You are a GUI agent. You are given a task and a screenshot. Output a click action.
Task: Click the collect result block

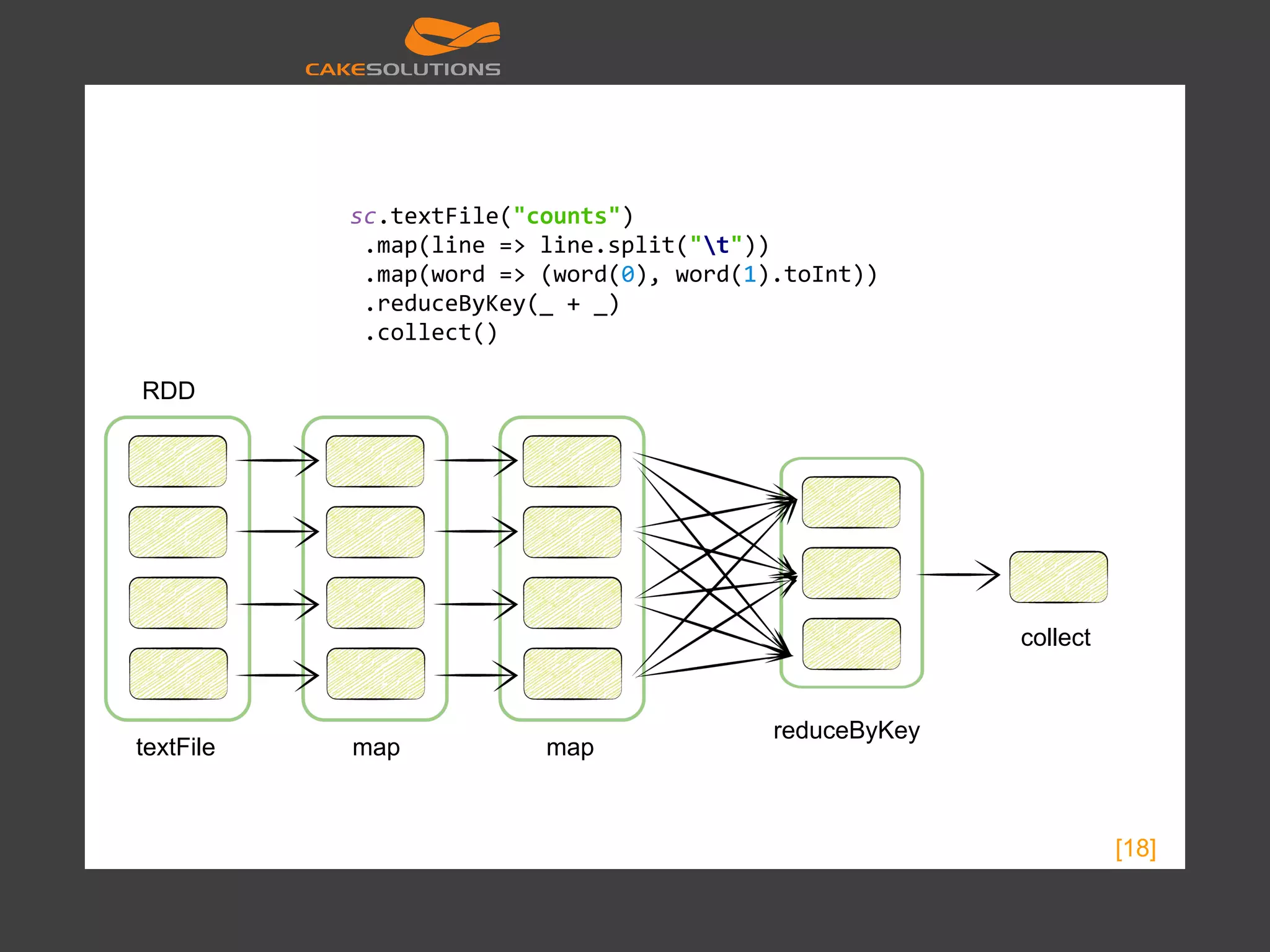click(1058, 576)
